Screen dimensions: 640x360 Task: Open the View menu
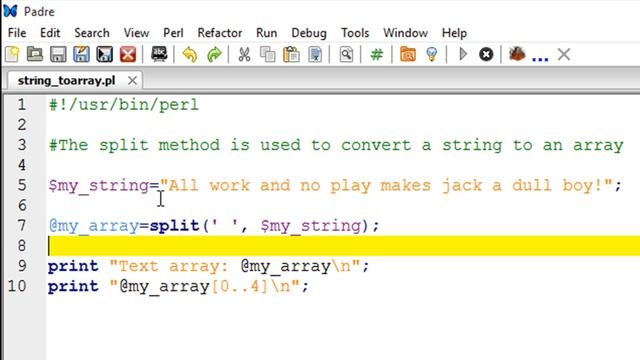pyautogui.click(x=136, y=33)
